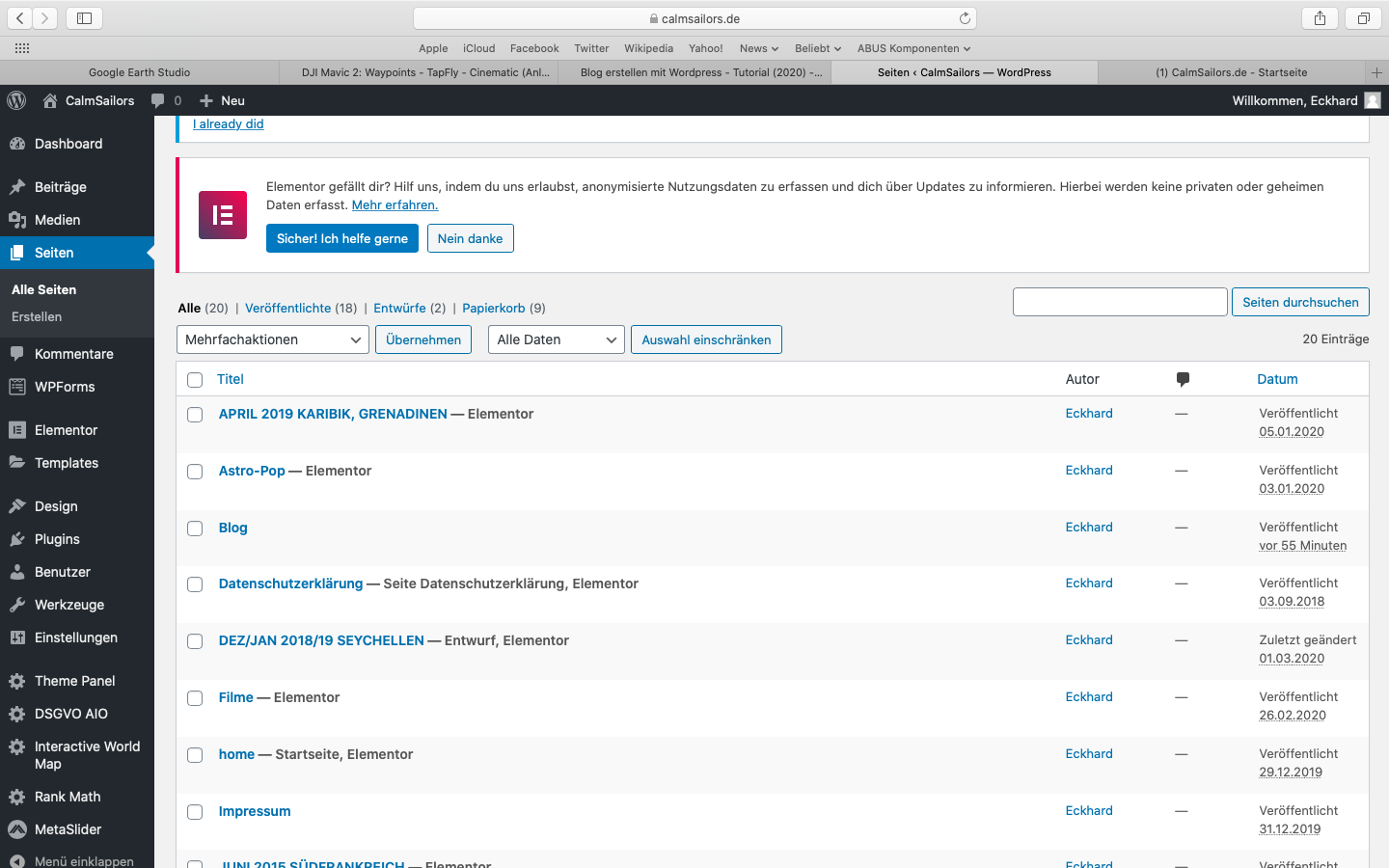1389x868 pixels.
Task: Open the Theme Panel gear icon
Action: point(17,681)
